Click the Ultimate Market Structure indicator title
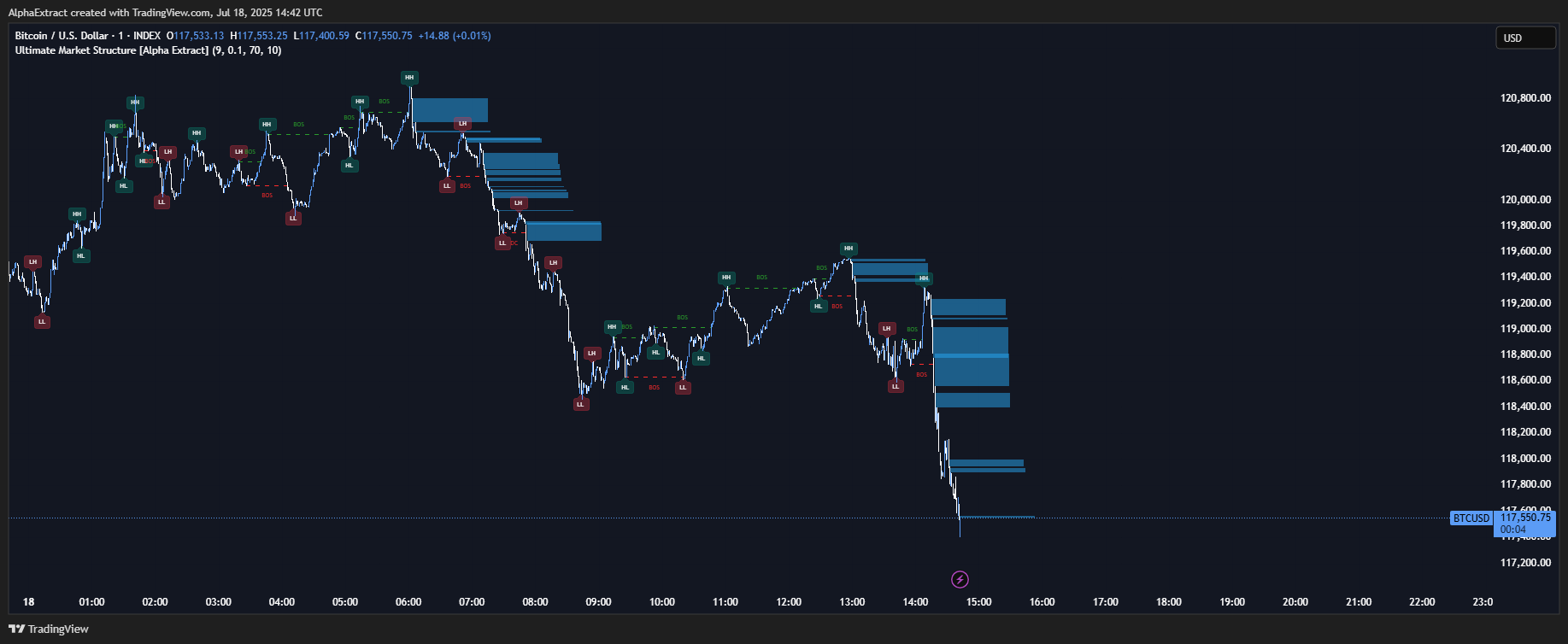This screenshot has height=644, width=1568. [148, 50]
